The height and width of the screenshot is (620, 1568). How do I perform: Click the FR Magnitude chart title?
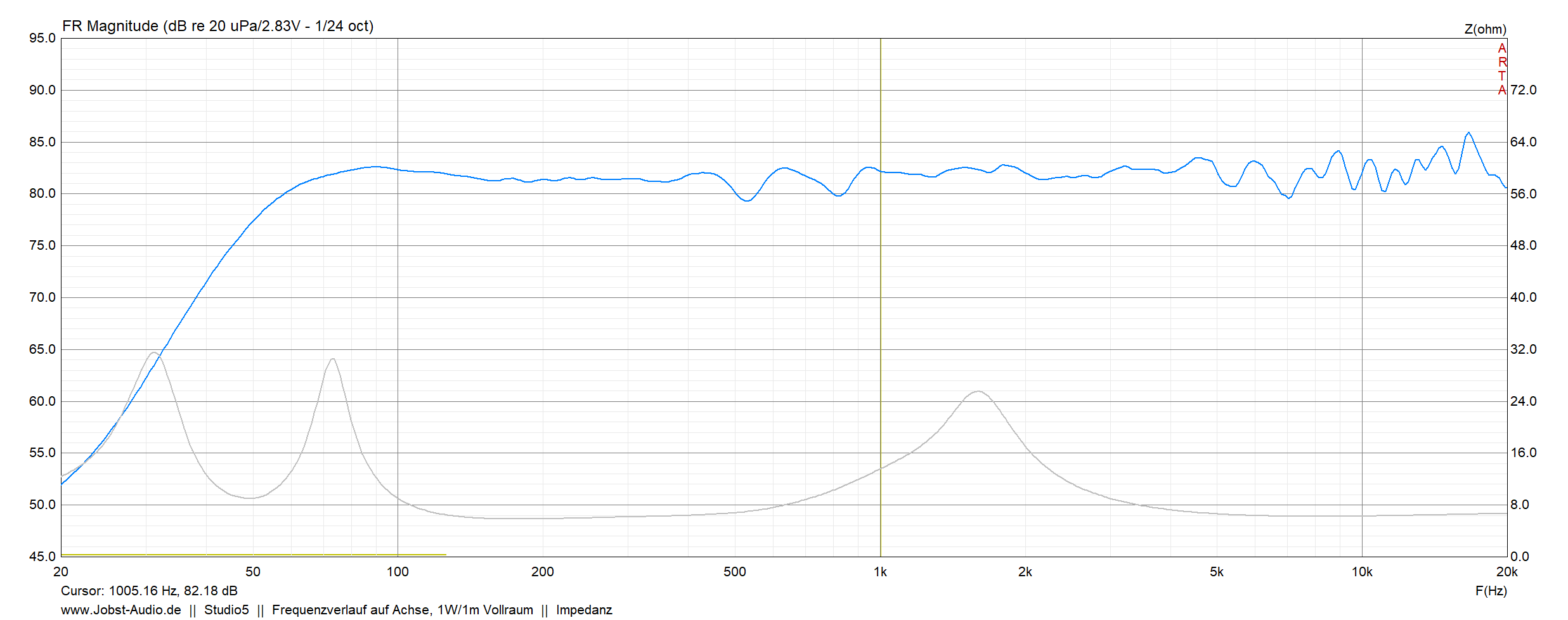point(217,26)
